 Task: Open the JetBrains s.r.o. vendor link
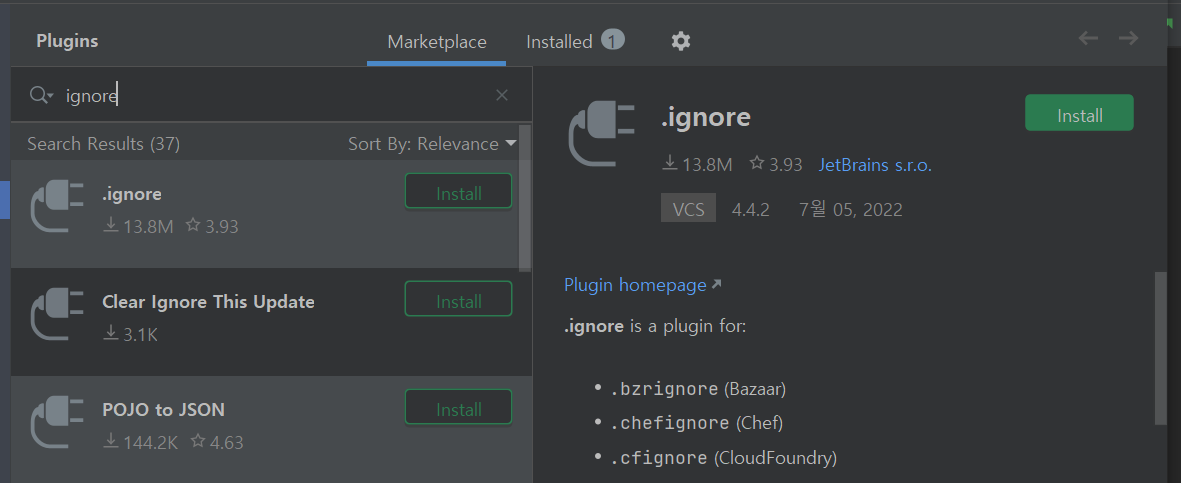[x=875, y=164]
